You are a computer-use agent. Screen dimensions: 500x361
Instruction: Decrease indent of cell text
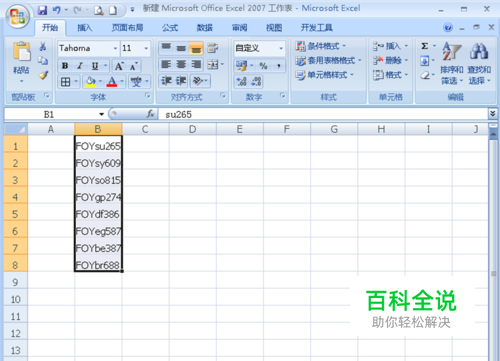[166, 81]
